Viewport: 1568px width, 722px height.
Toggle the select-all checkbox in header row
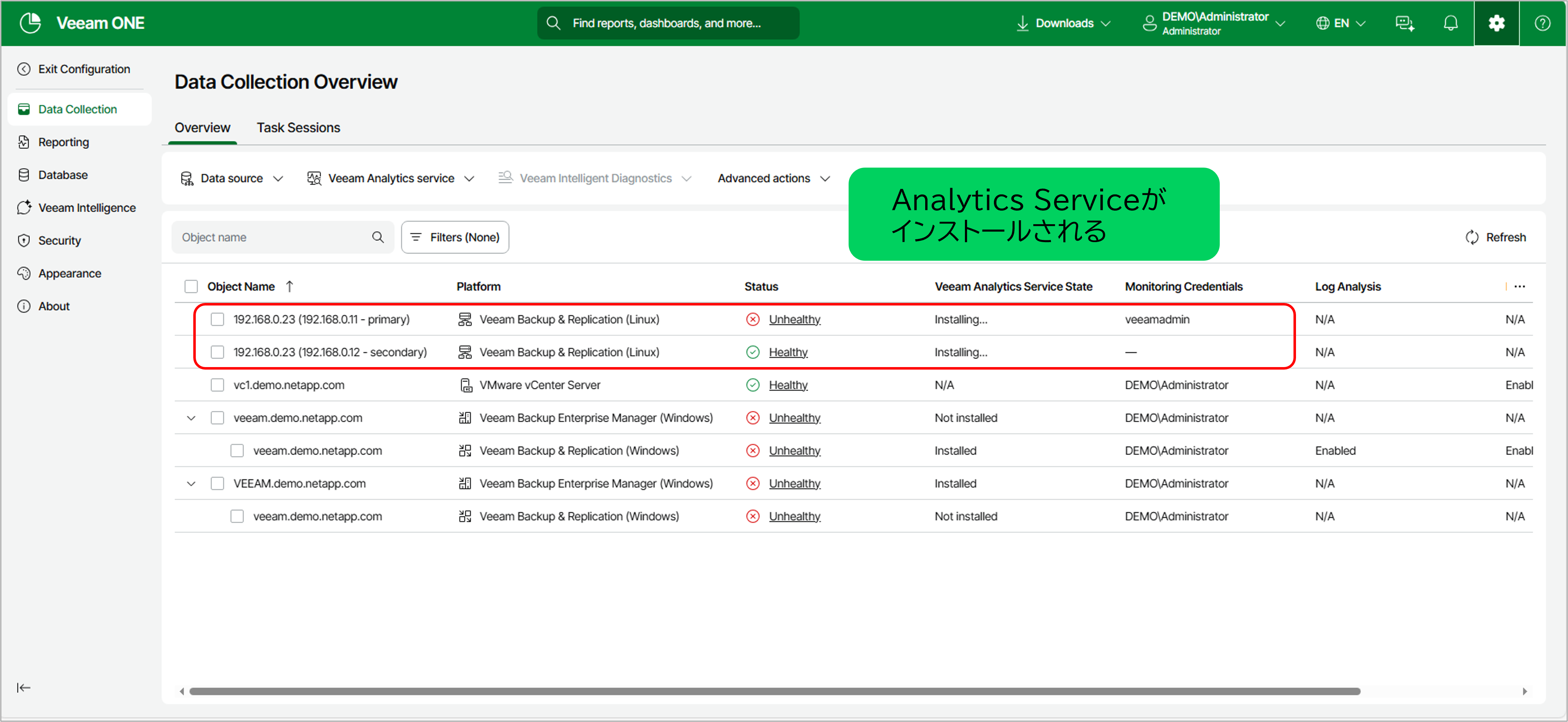[191, 287]
